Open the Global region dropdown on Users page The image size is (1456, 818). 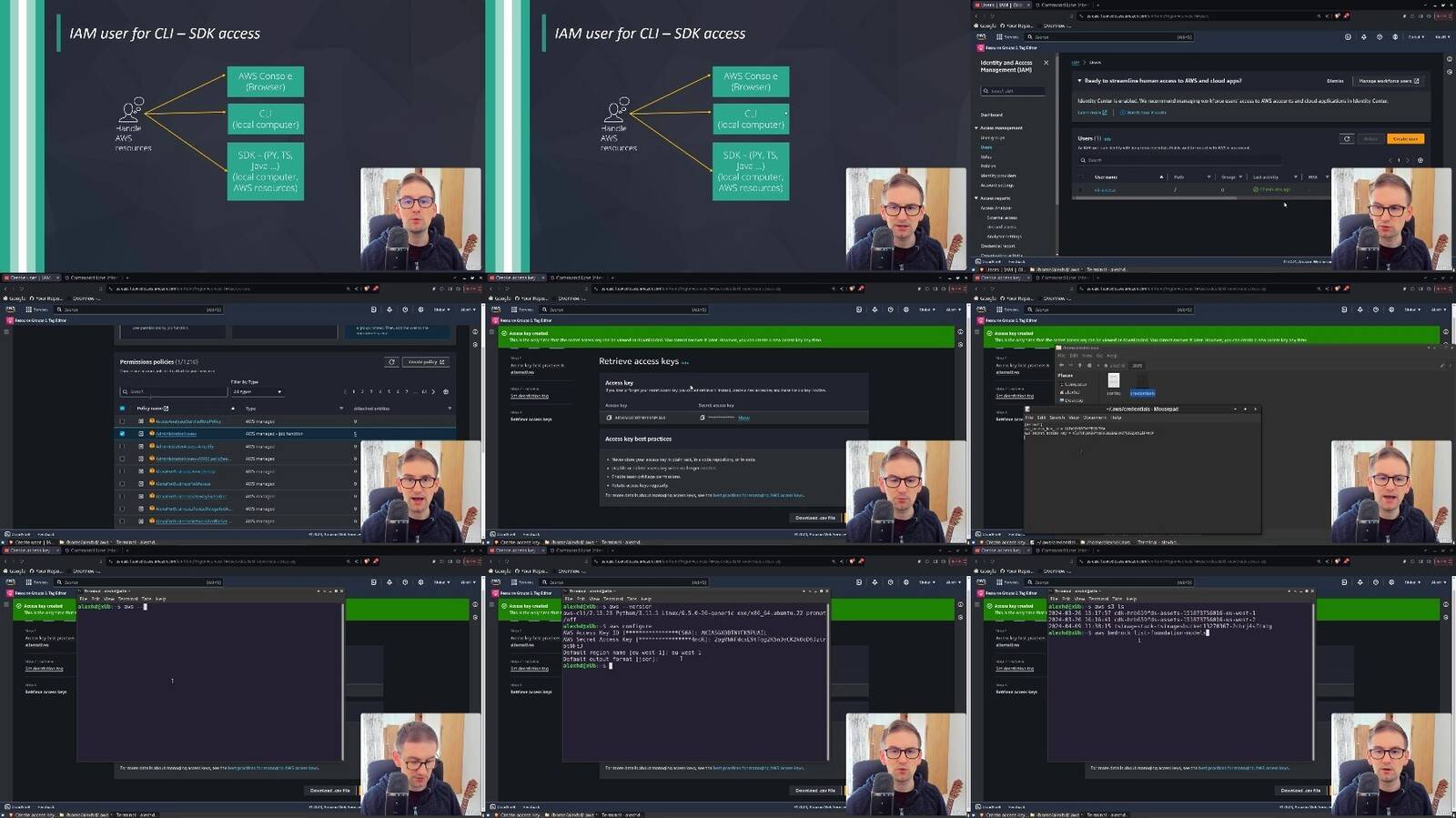(1416, 37)
